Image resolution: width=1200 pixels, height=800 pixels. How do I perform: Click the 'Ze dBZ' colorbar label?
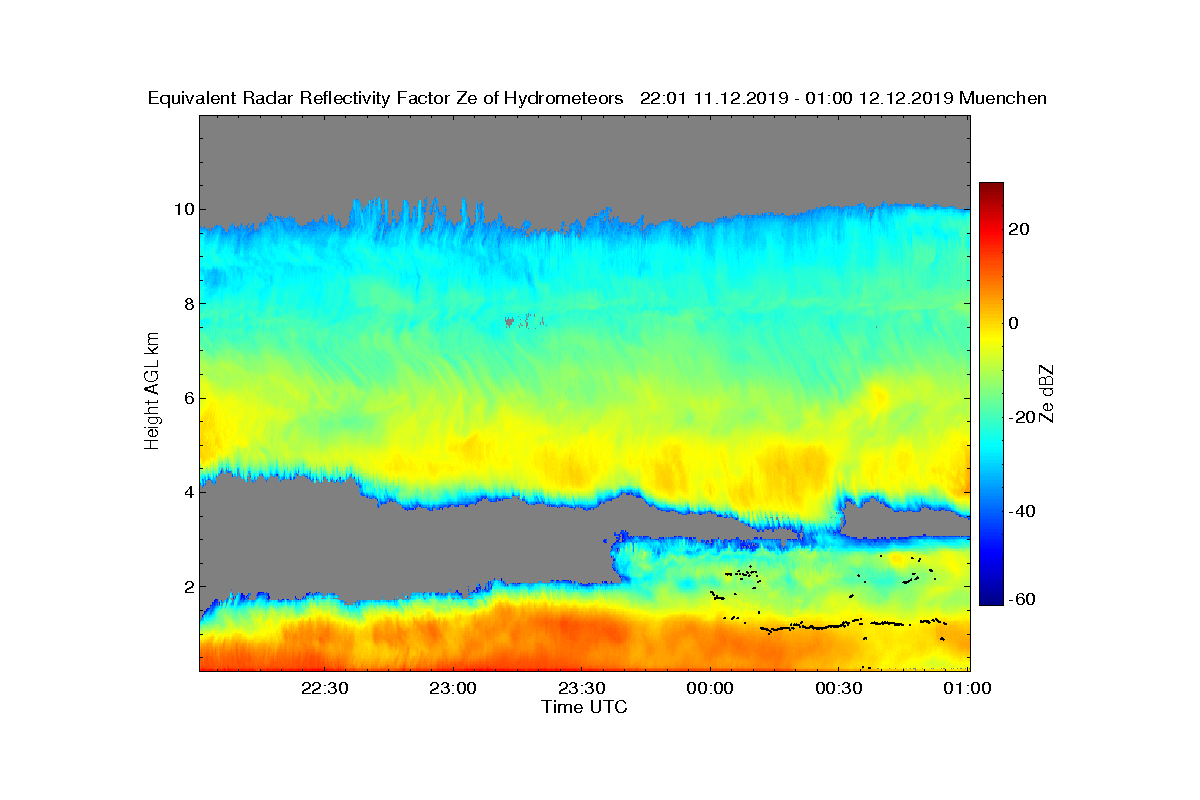coord(1049,394)
